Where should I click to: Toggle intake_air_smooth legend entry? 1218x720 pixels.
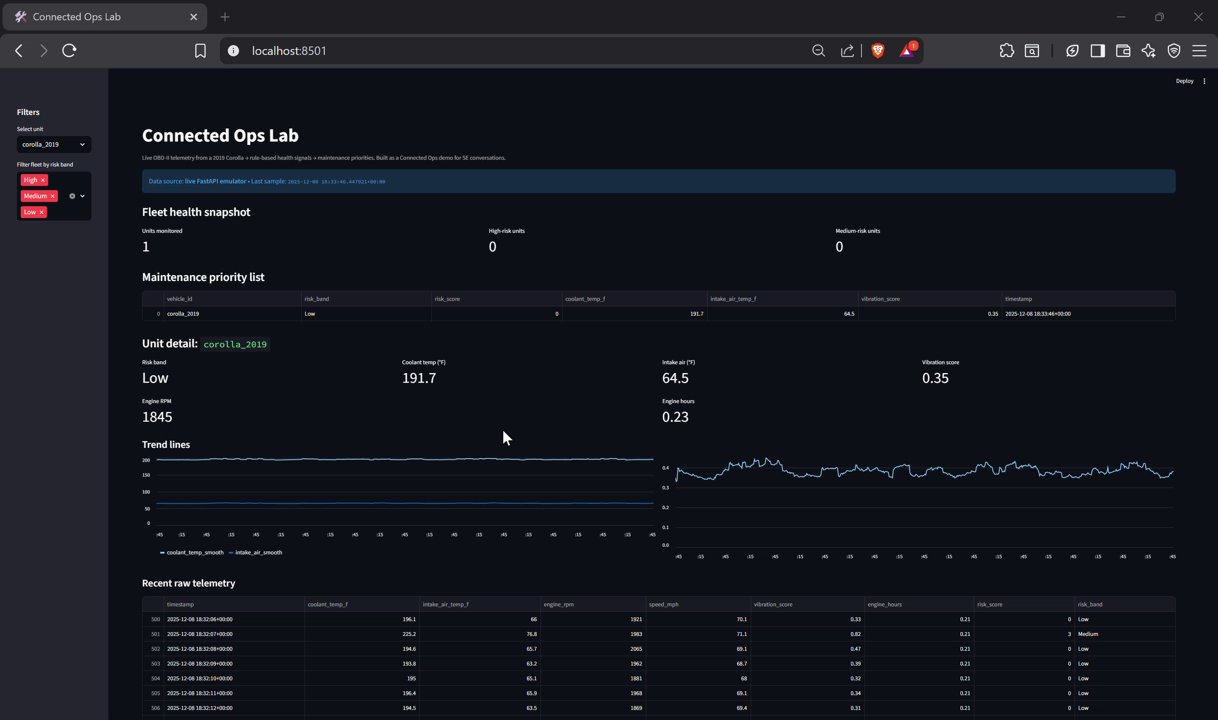click(256, 552)
